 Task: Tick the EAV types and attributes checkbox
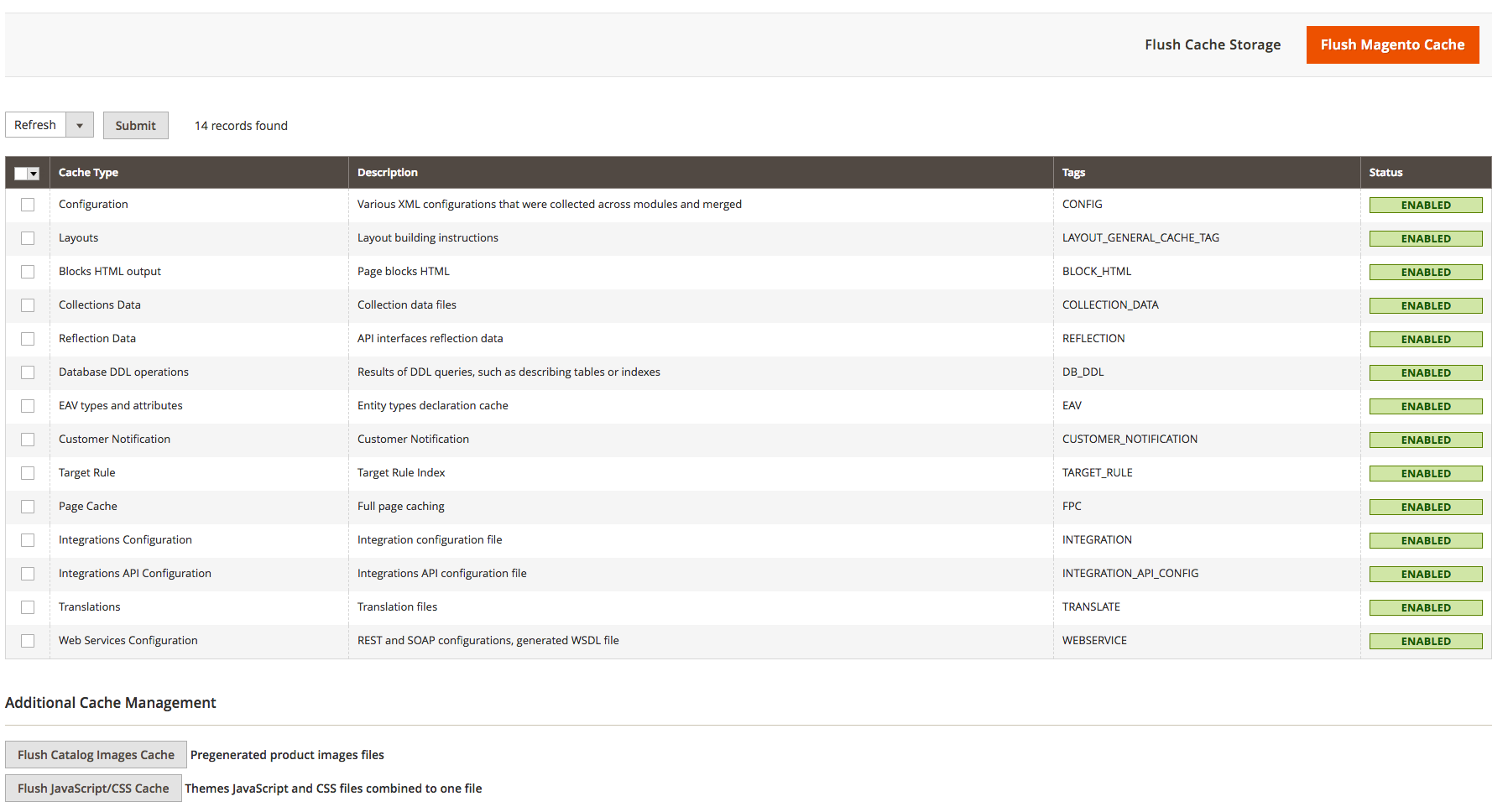28,406
